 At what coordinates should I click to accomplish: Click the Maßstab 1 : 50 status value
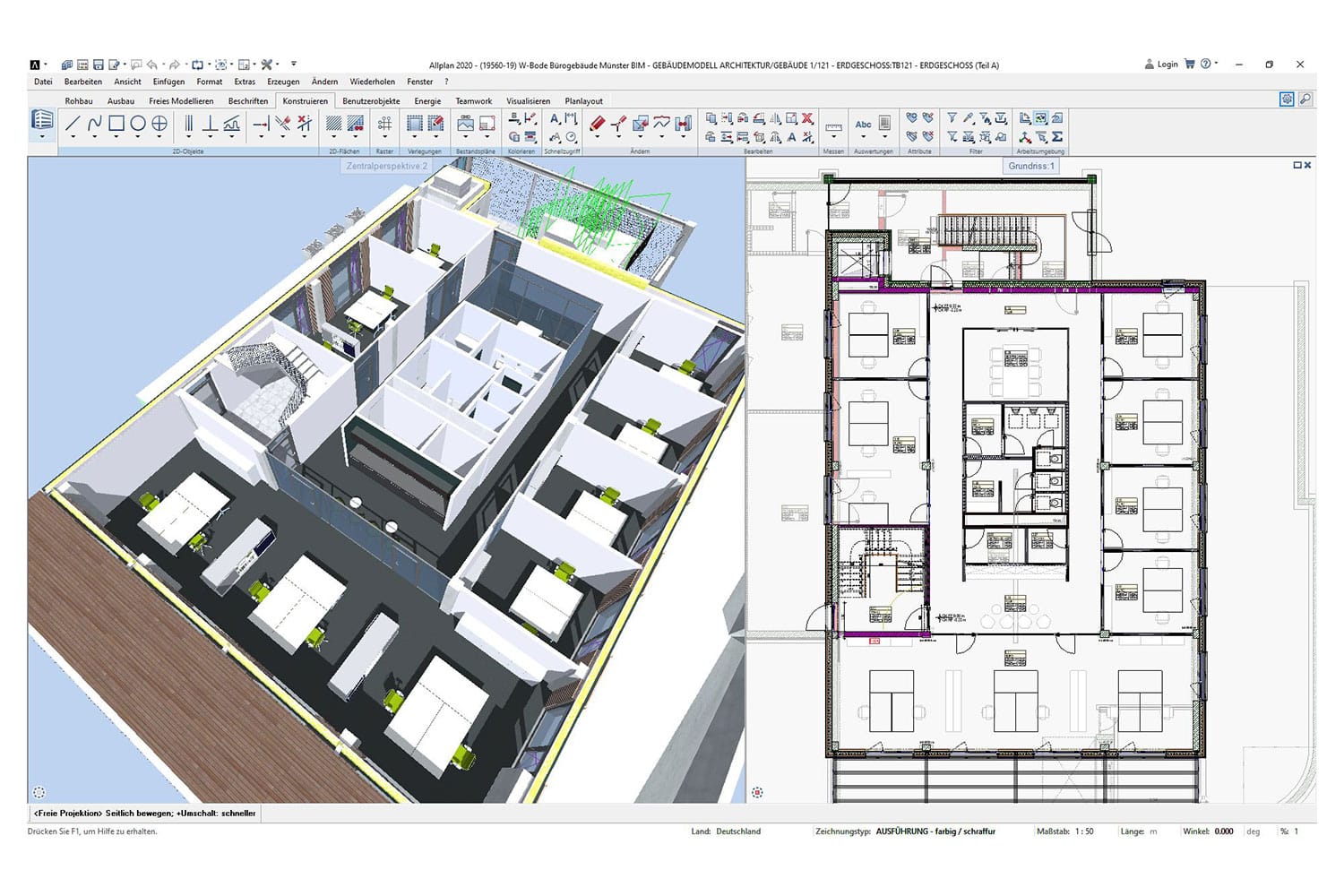(1084, 831)
